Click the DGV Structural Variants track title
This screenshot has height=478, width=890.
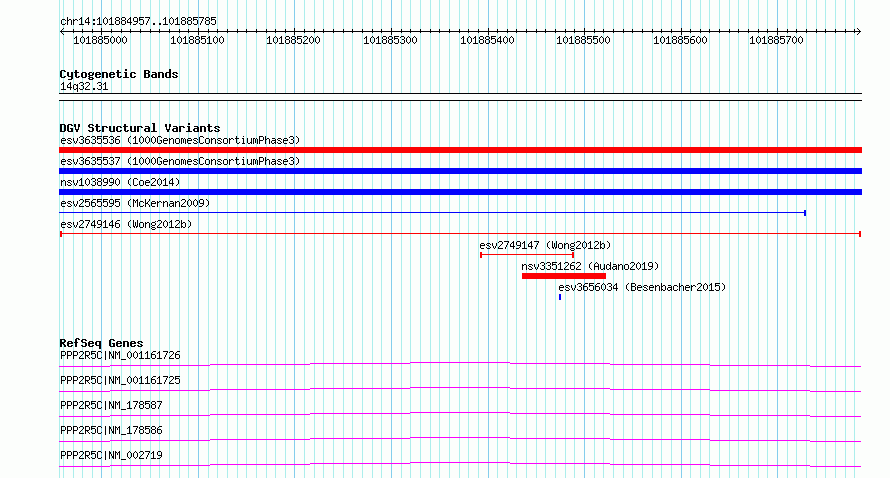pyautogui.click(x=140, y=128)
